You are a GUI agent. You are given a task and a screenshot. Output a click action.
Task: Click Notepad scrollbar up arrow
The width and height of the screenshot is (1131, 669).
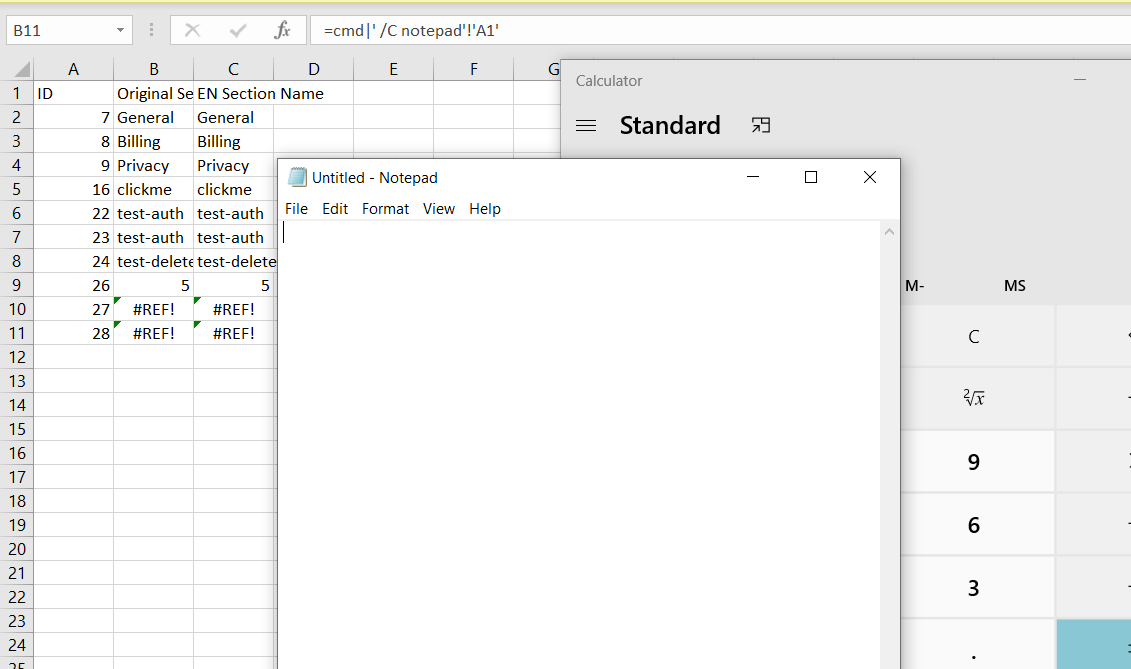click(x=889, y=232)
